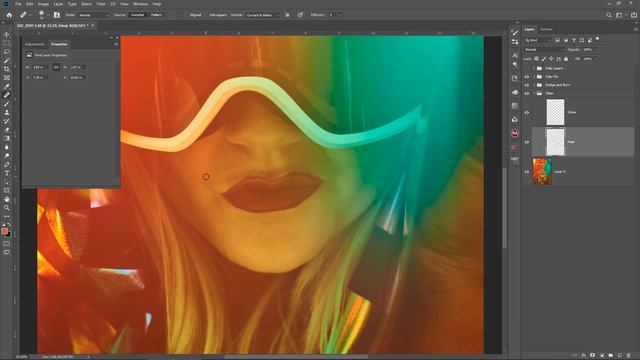Image resolution: width=640 pixels, height=360 pixels.
Task: Open the Window menu
Action: [x=140, y=4]
